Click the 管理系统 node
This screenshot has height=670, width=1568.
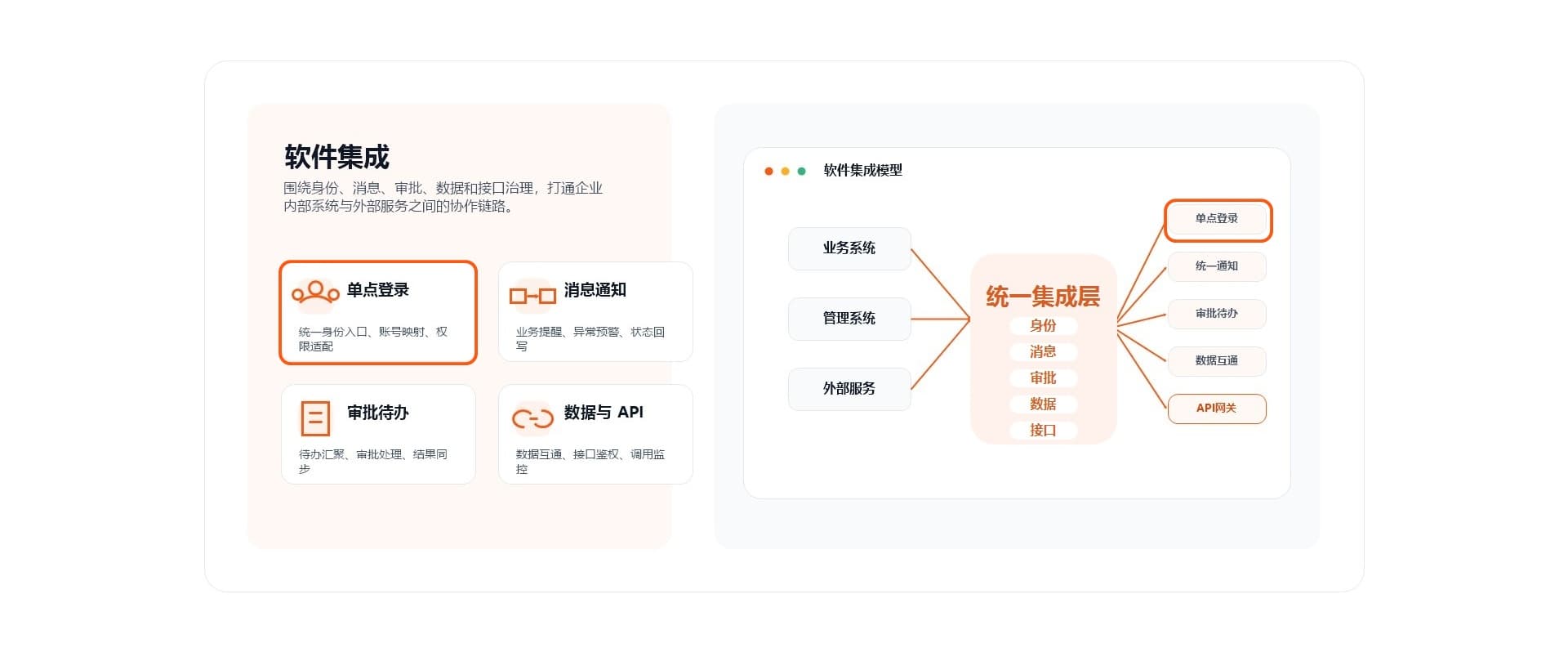(849, 319)
